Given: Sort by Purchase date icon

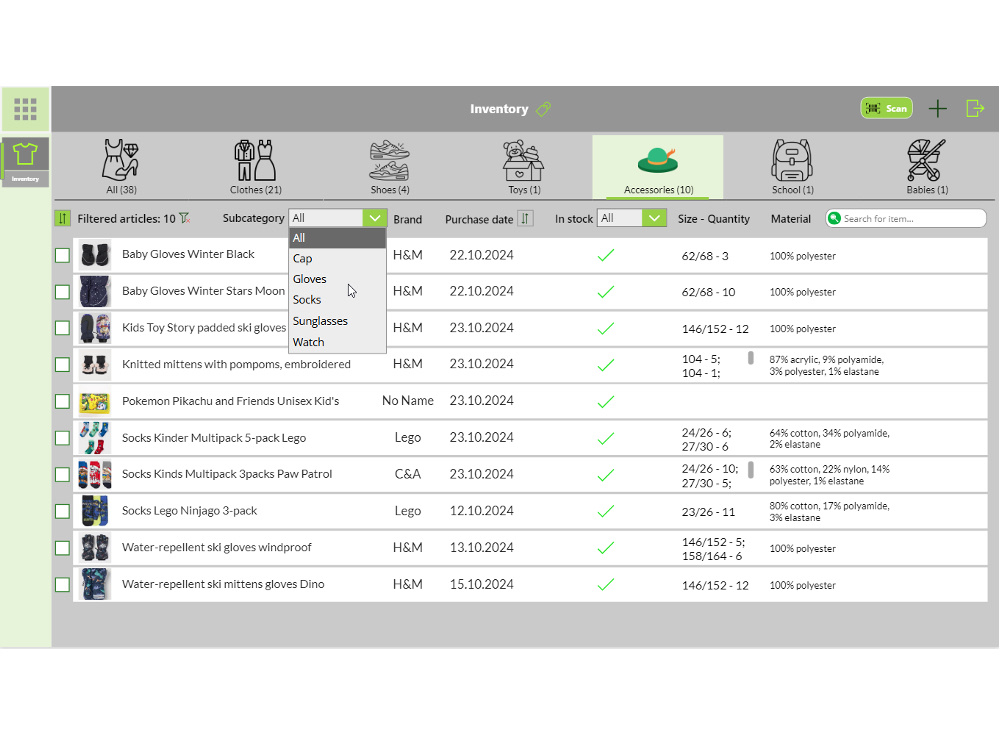Looking at the screenshot, I should [x=525, y=219].
